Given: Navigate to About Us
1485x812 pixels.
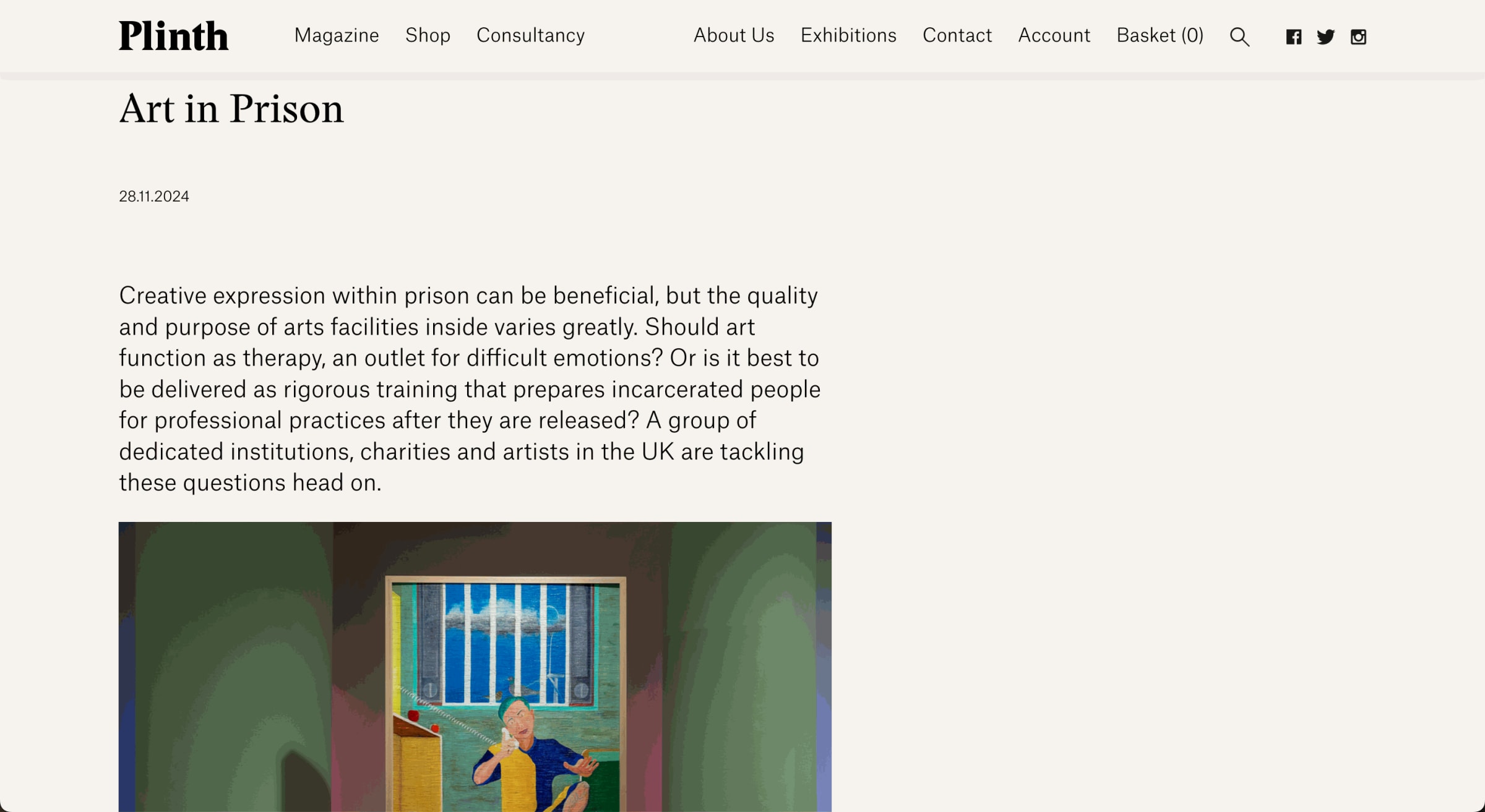Looking at the screenshot, I should (734, 36).
